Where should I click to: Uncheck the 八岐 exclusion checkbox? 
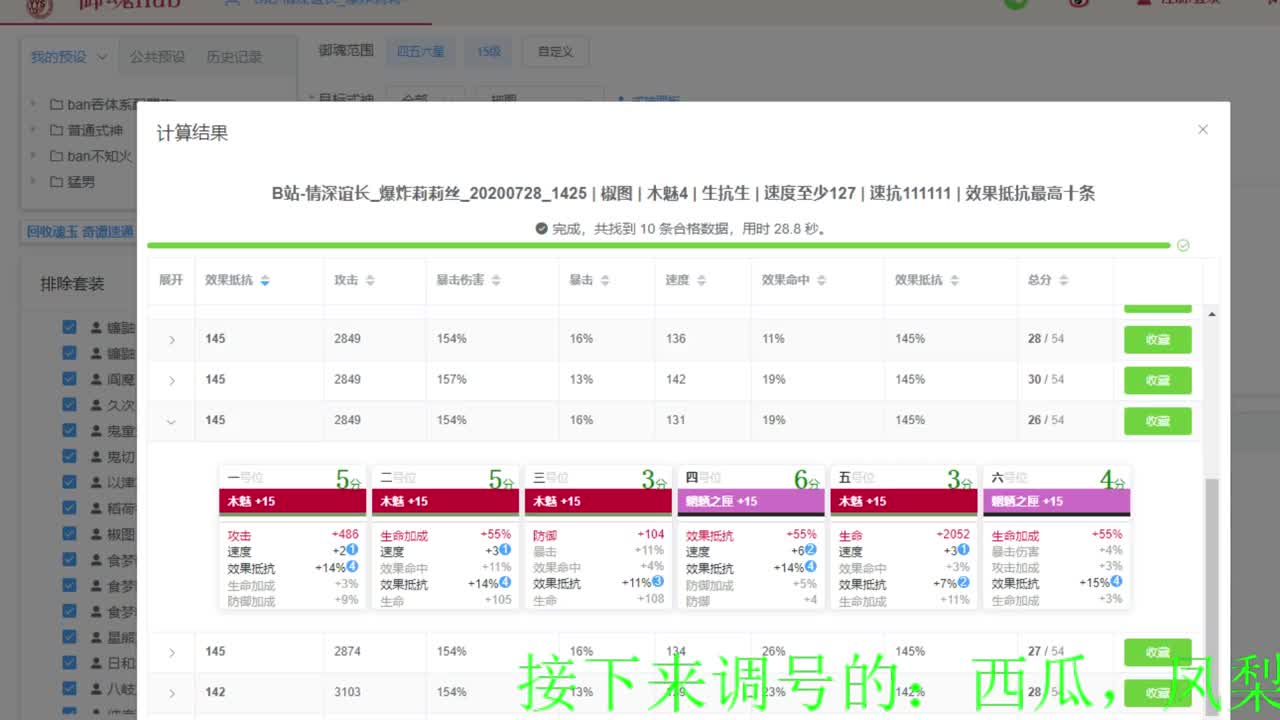[69, 689]
